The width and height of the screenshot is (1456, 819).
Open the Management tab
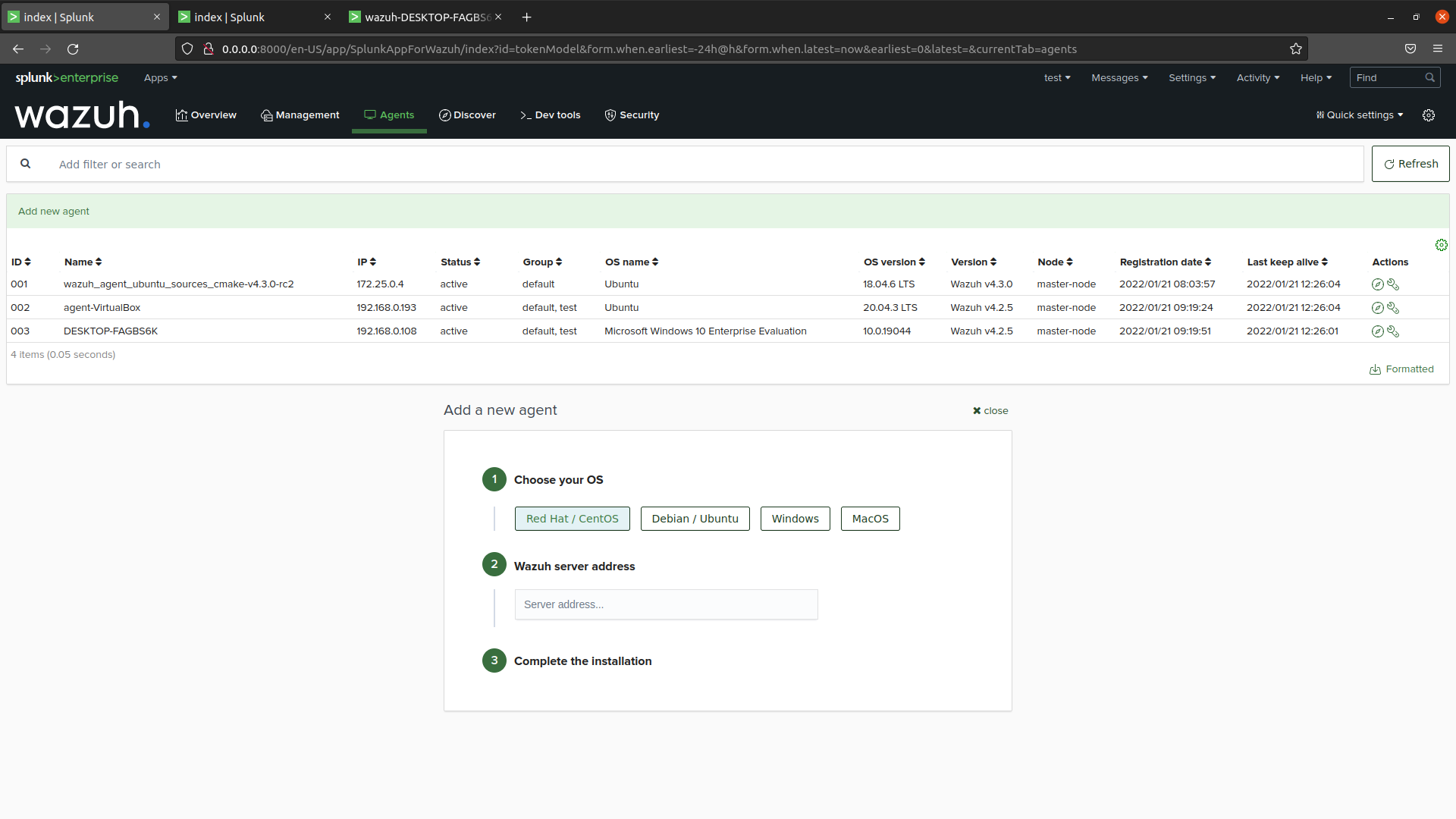tap(300, 115)
